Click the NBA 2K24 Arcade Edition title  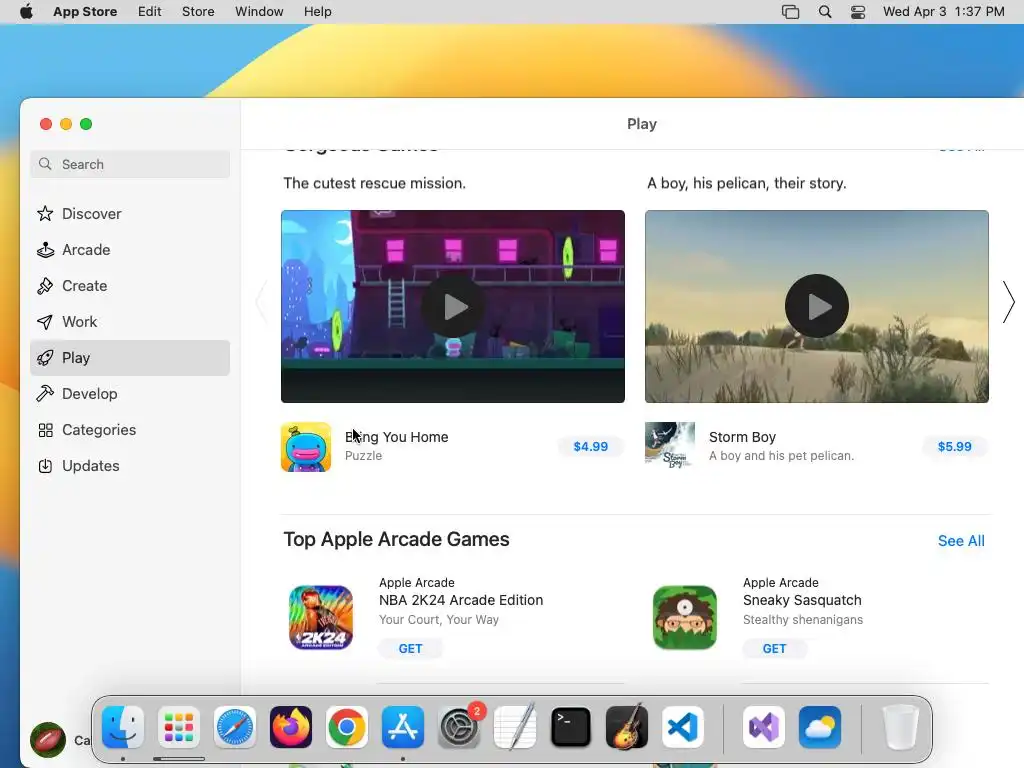461,600
